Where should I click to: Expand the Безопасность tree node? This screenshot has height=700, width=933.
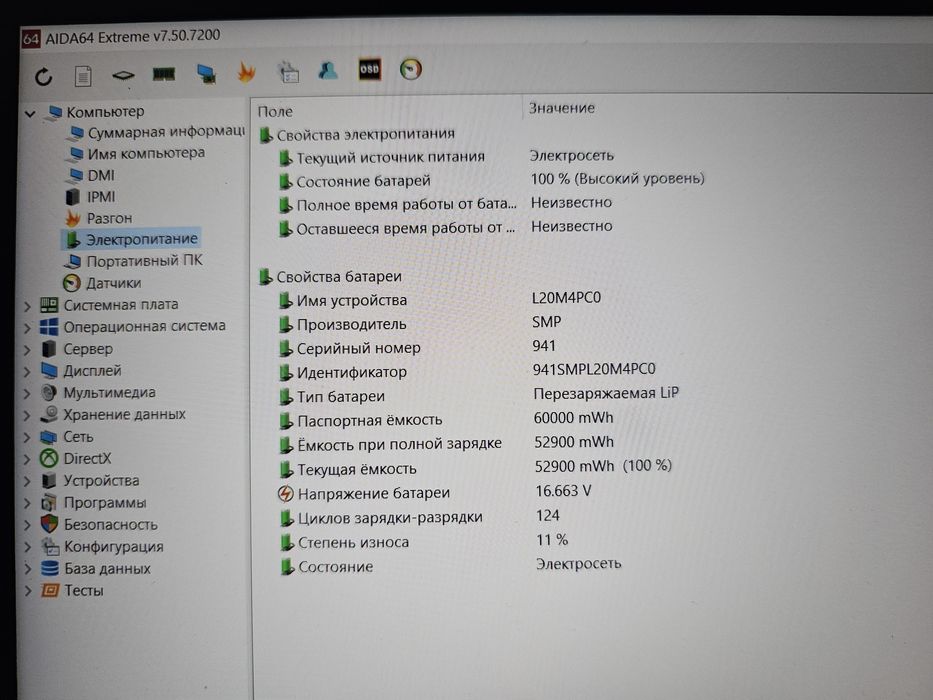click(27, 525)
